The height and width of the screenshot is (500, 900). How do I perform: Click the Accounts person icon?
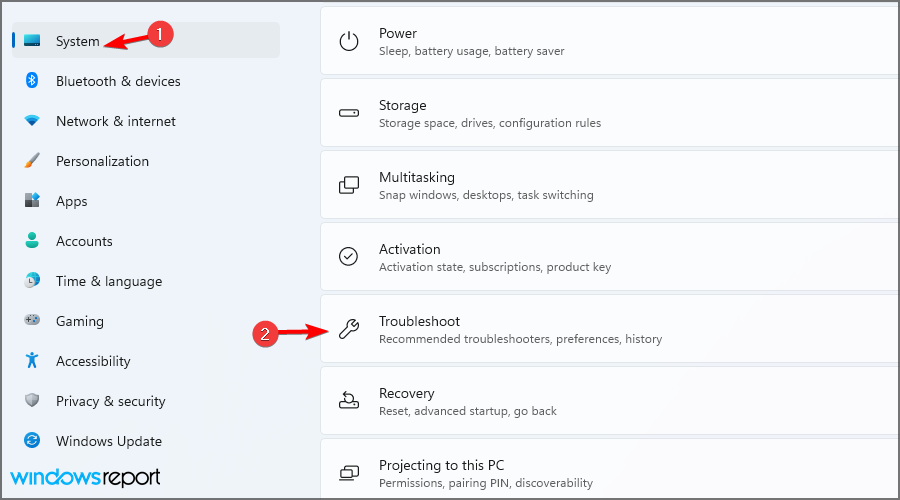(x=32, y=241)
